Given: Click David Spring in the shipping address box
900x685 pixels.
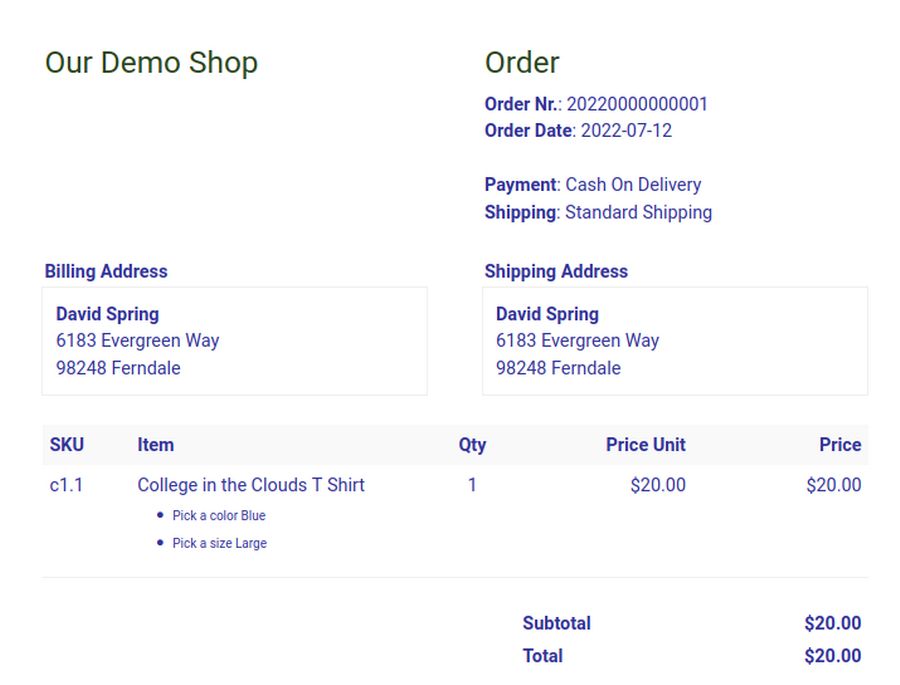Looking at the screenshot, I should (547, 314).
